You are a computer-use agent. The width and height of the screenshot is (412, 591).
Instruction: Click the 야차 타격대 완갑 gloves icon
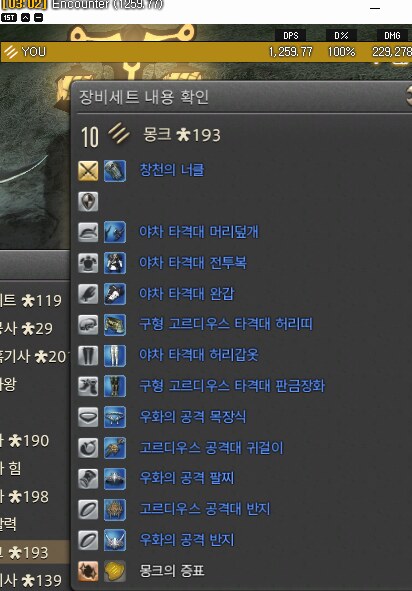(x=115, y=294)
